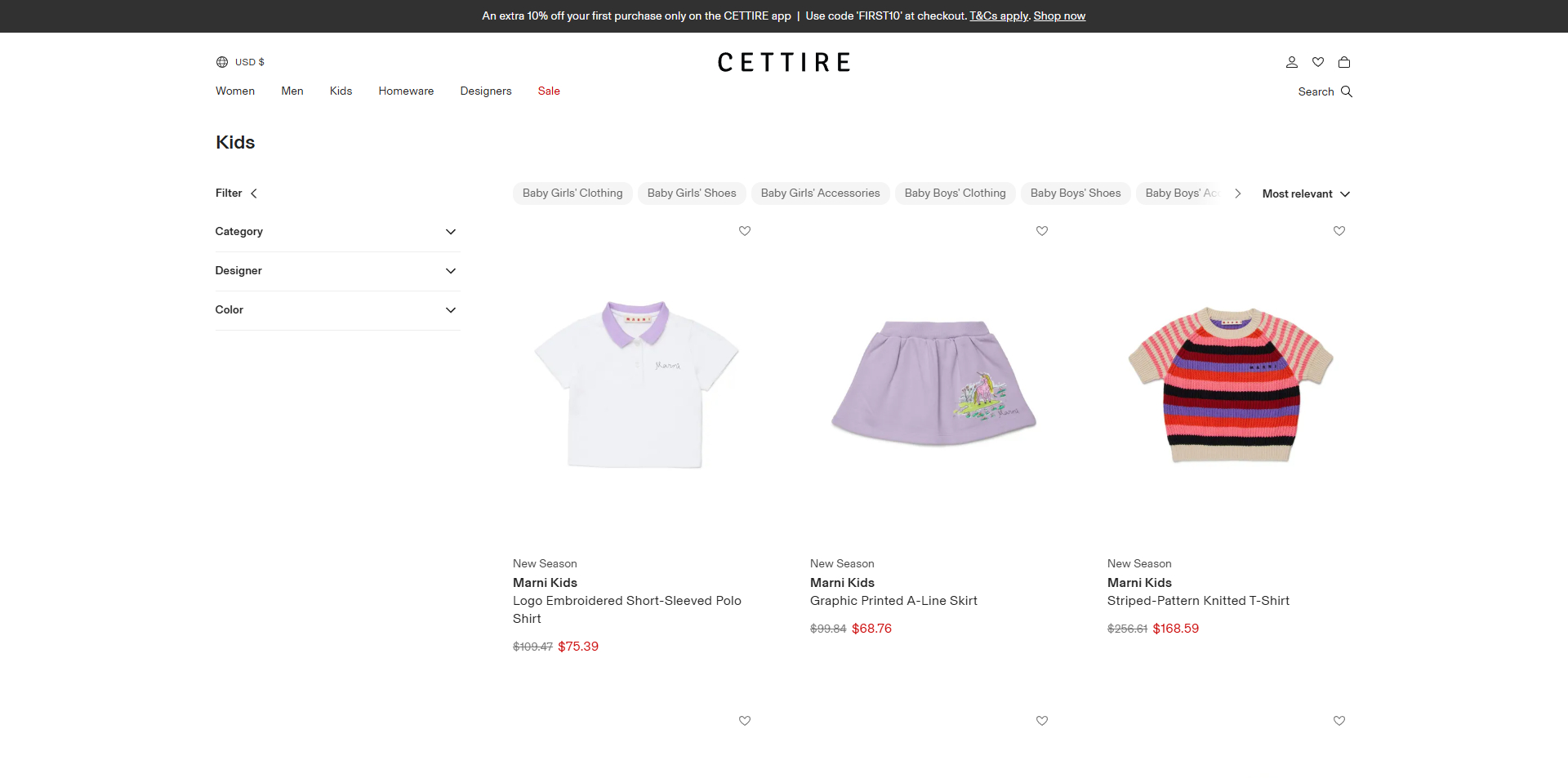Open the Sale menu item
Screen dimensions: 1568x778
pyautogui.click(x=549, y=91)
